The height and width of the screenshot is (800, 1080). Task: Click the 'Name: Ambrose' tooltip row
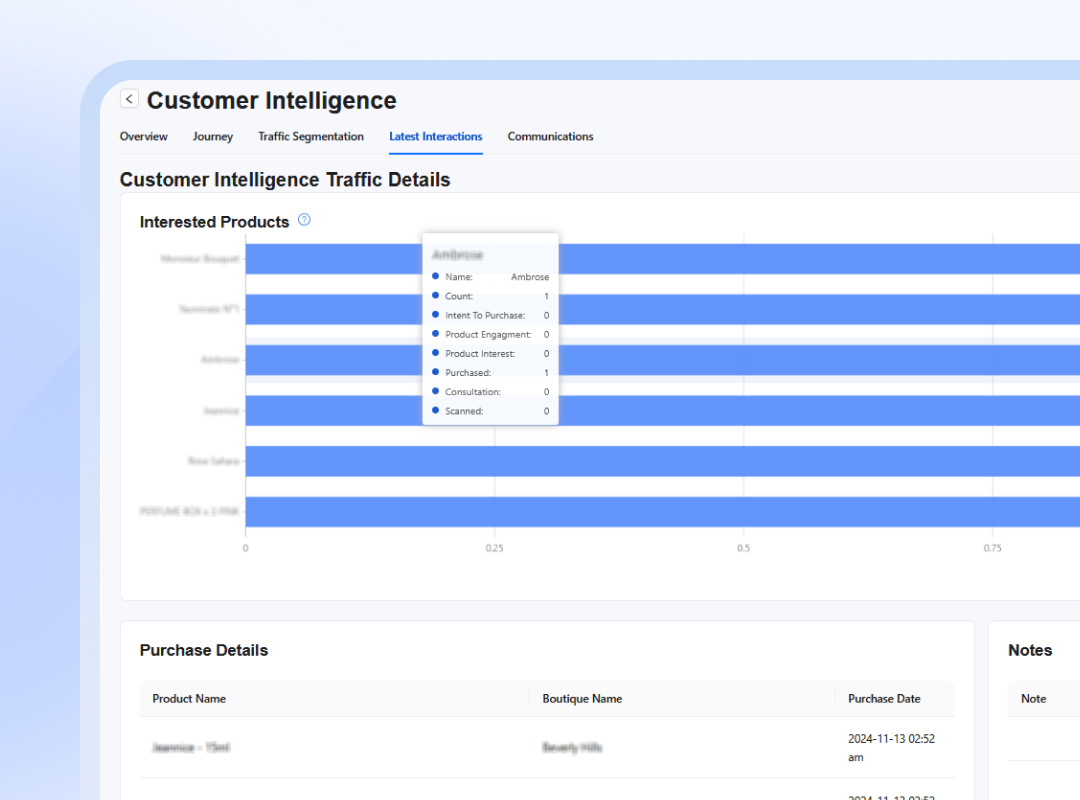[x=490, y=277]
